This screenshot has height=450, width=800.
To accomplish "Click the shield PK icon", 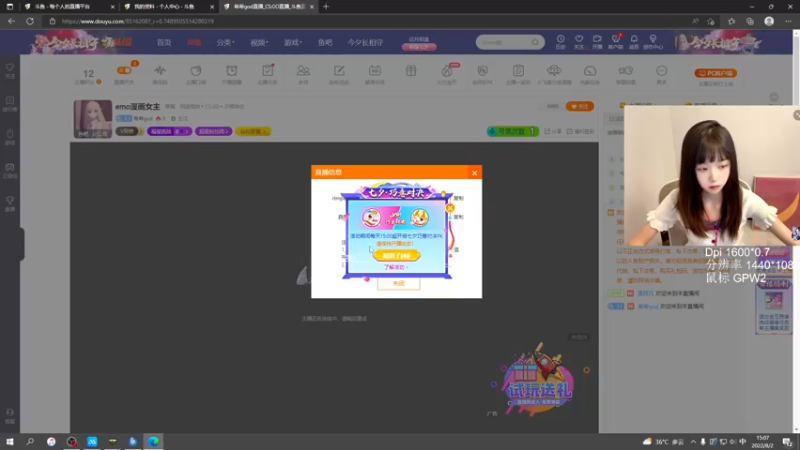I will tap(483, 70).
